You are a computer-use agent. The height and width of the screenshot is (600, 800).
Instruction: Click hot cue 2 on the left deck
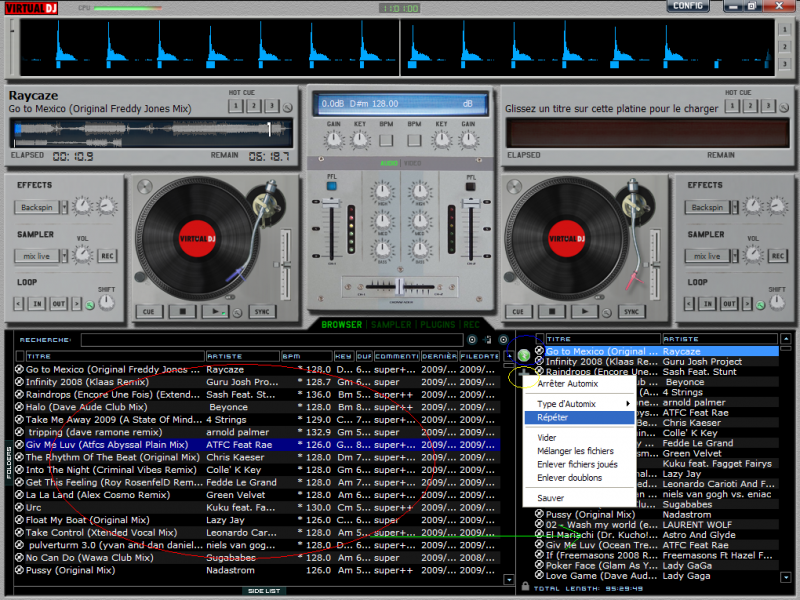point(252,106)
